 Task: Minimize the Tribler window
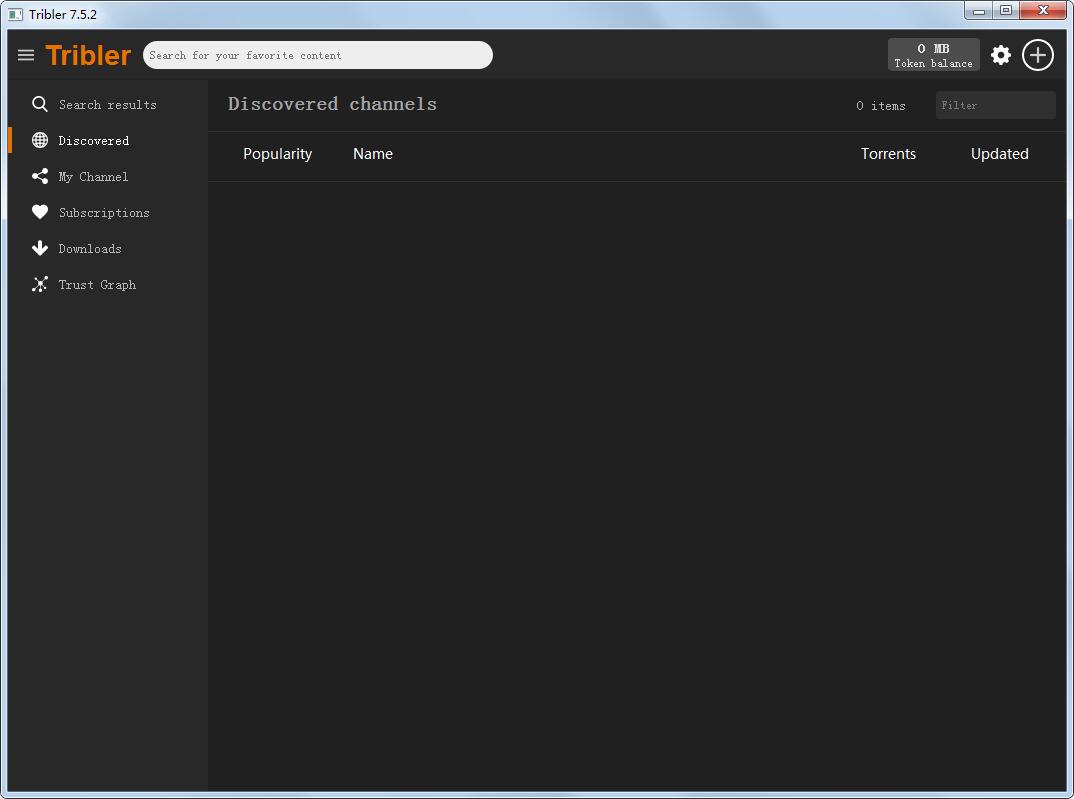[x=979, y=11]
